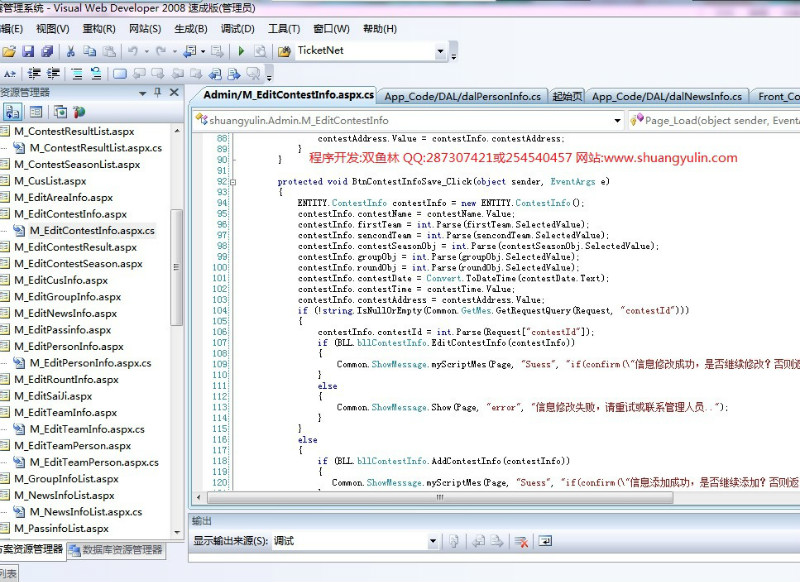Open the 帮助(H) menu
The height and width of the screenshot is (582, 800).
pos(380,29)
